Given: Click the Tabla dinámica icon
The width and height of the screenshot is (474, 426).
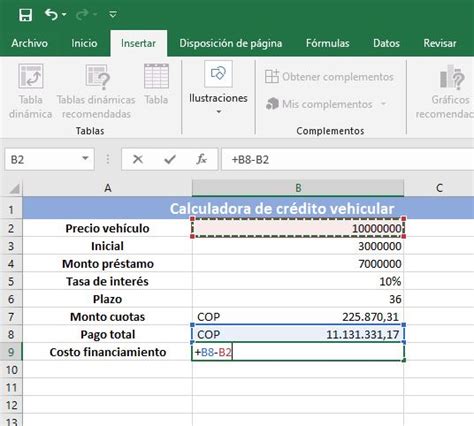Looking at the screenshot, I should [x=31, y=76].
